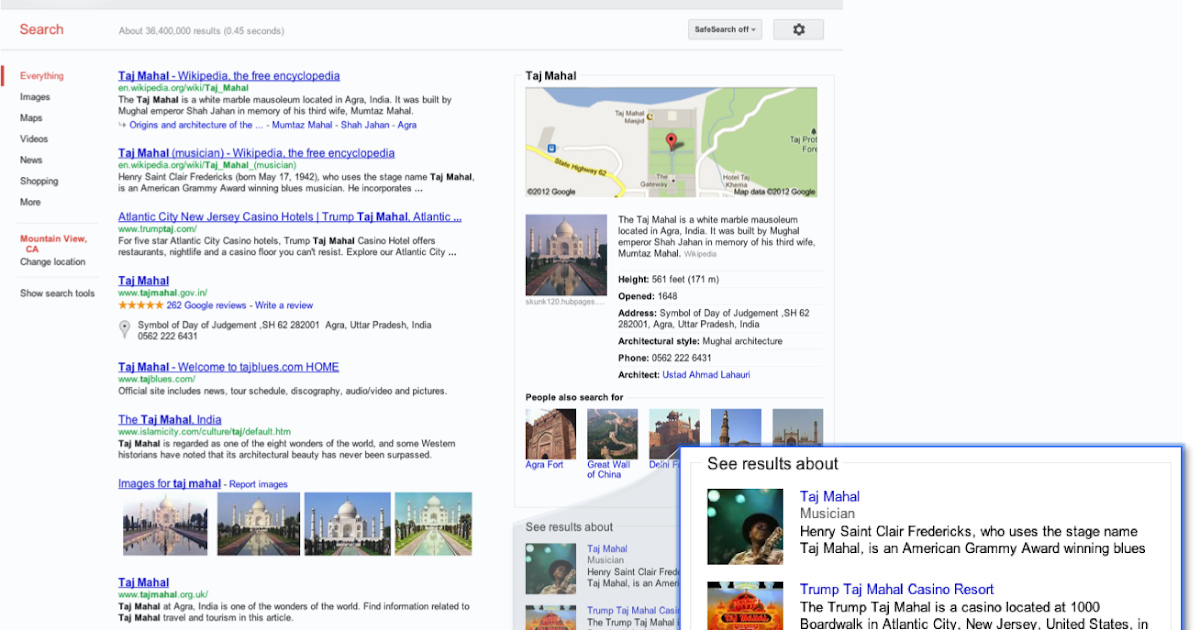Open Taj Mahal (musician) Wikipedia result
Viewport: 1200px width, 630px height.
(x=256, y=153)
